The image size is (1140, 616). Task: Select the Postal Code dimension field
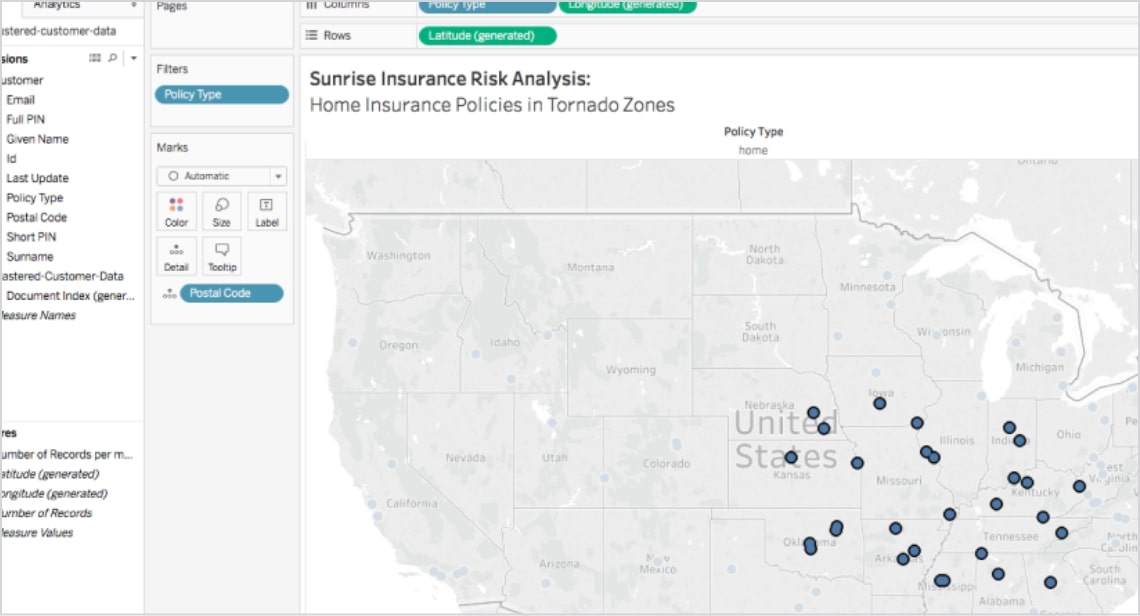pos(36,217)
